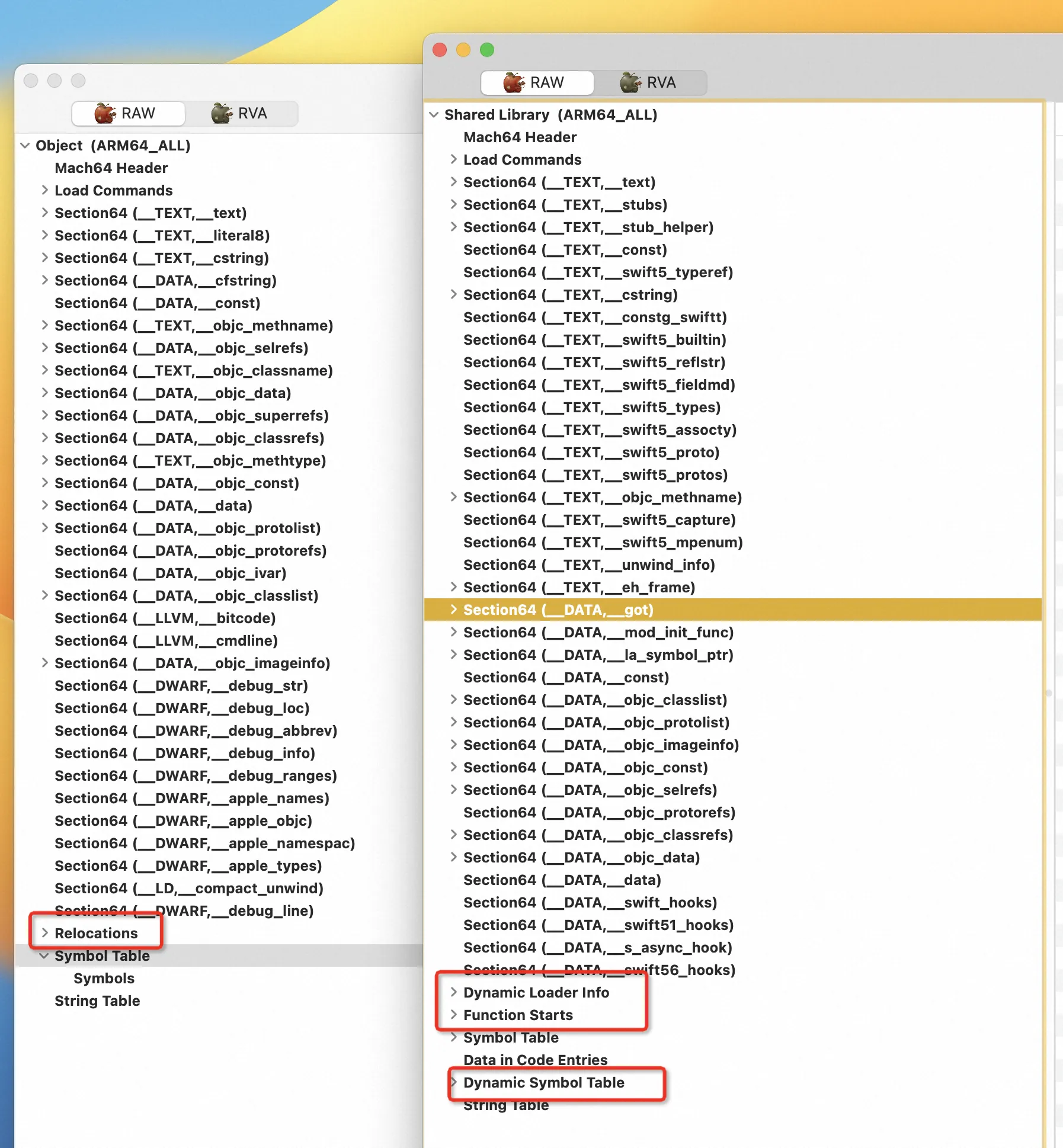Select Section64 (__TEXT,__constg_swiftt)

coord(595,317)
